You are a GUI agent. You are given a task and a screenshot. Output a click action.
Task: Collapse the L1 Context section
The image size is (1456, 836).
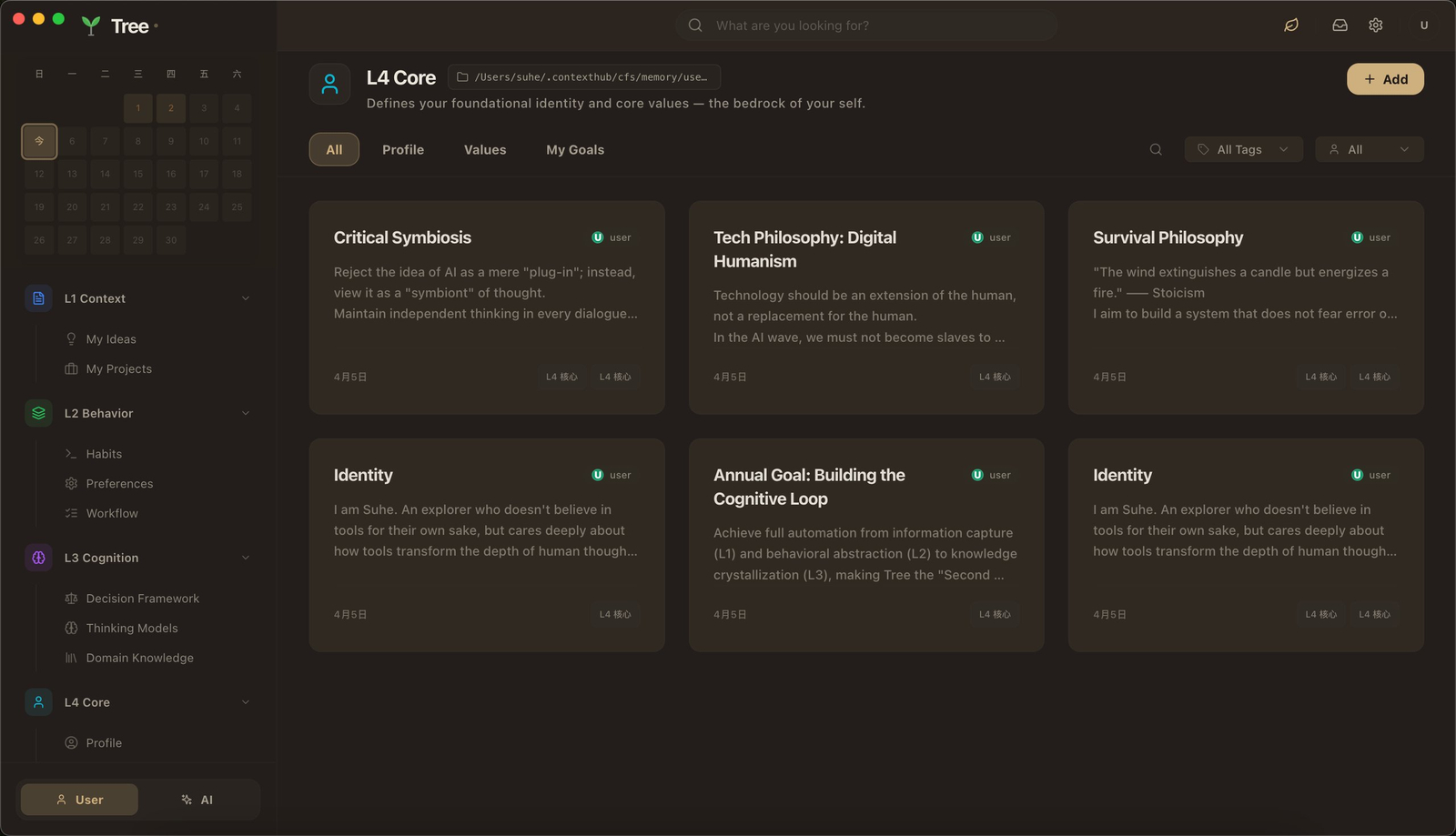tap(245, 298)
